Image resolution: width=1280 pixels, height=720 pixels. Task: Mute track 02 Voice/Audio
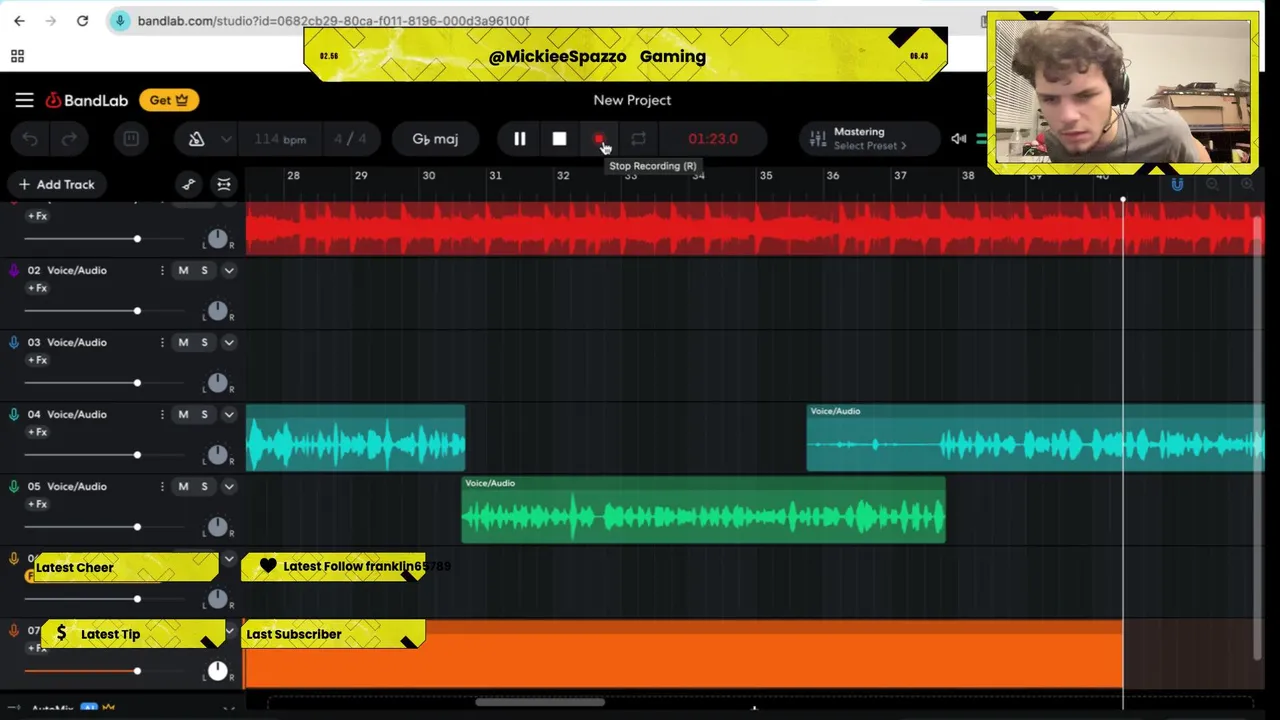(183, 270)
